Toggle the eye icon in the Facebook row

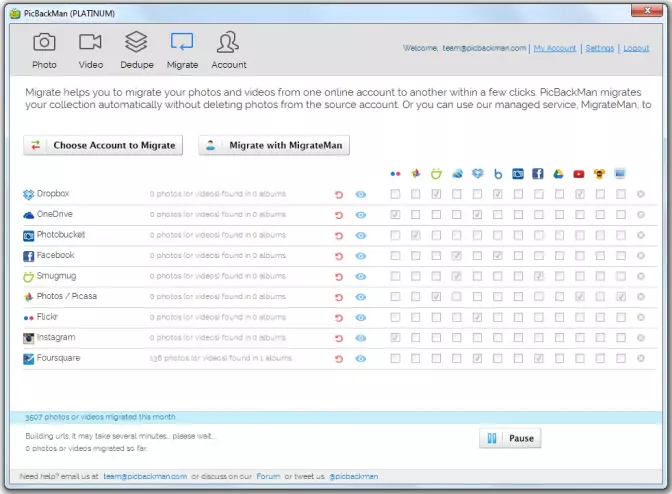(361, 256)
